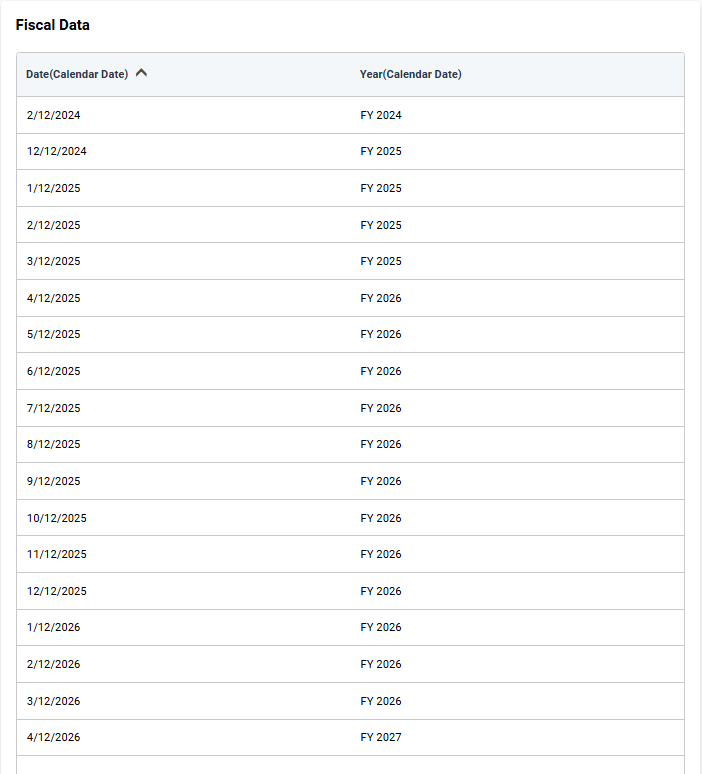Click the 3/12/2026 date cell
Screen dimensions: 702x774
(x=54, y=701)
